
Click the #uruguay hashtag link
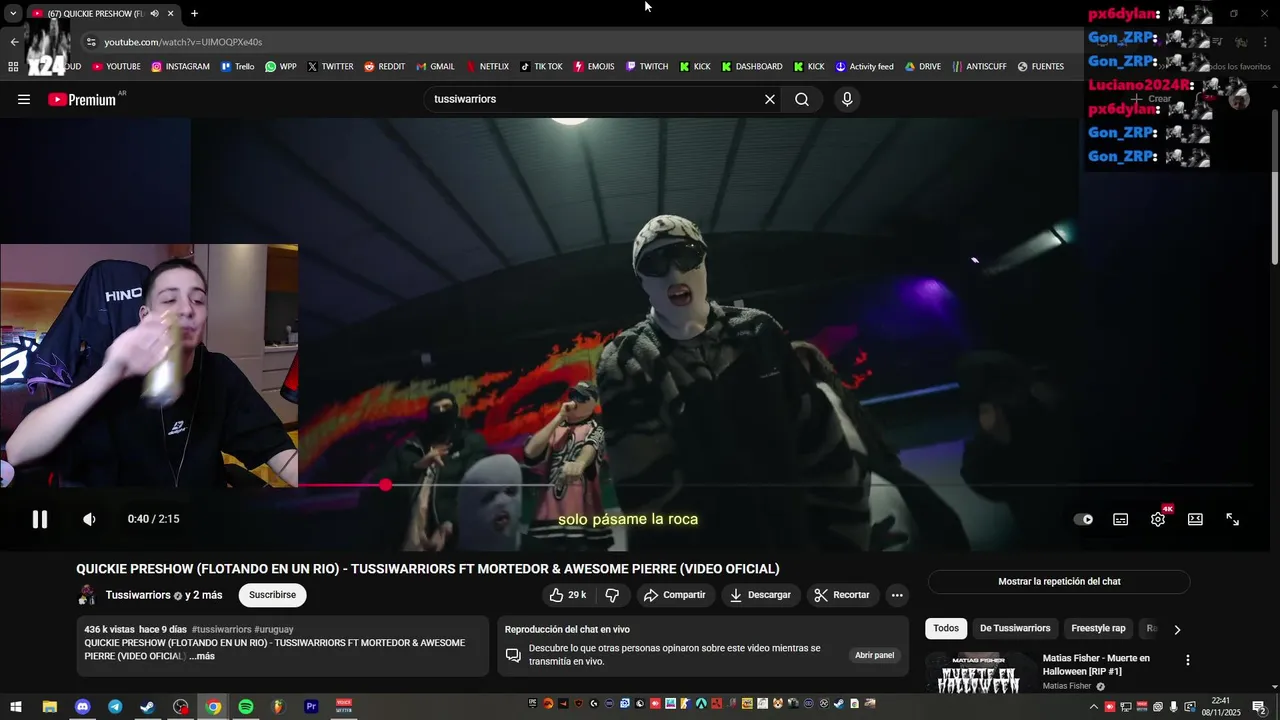[274, 630]
